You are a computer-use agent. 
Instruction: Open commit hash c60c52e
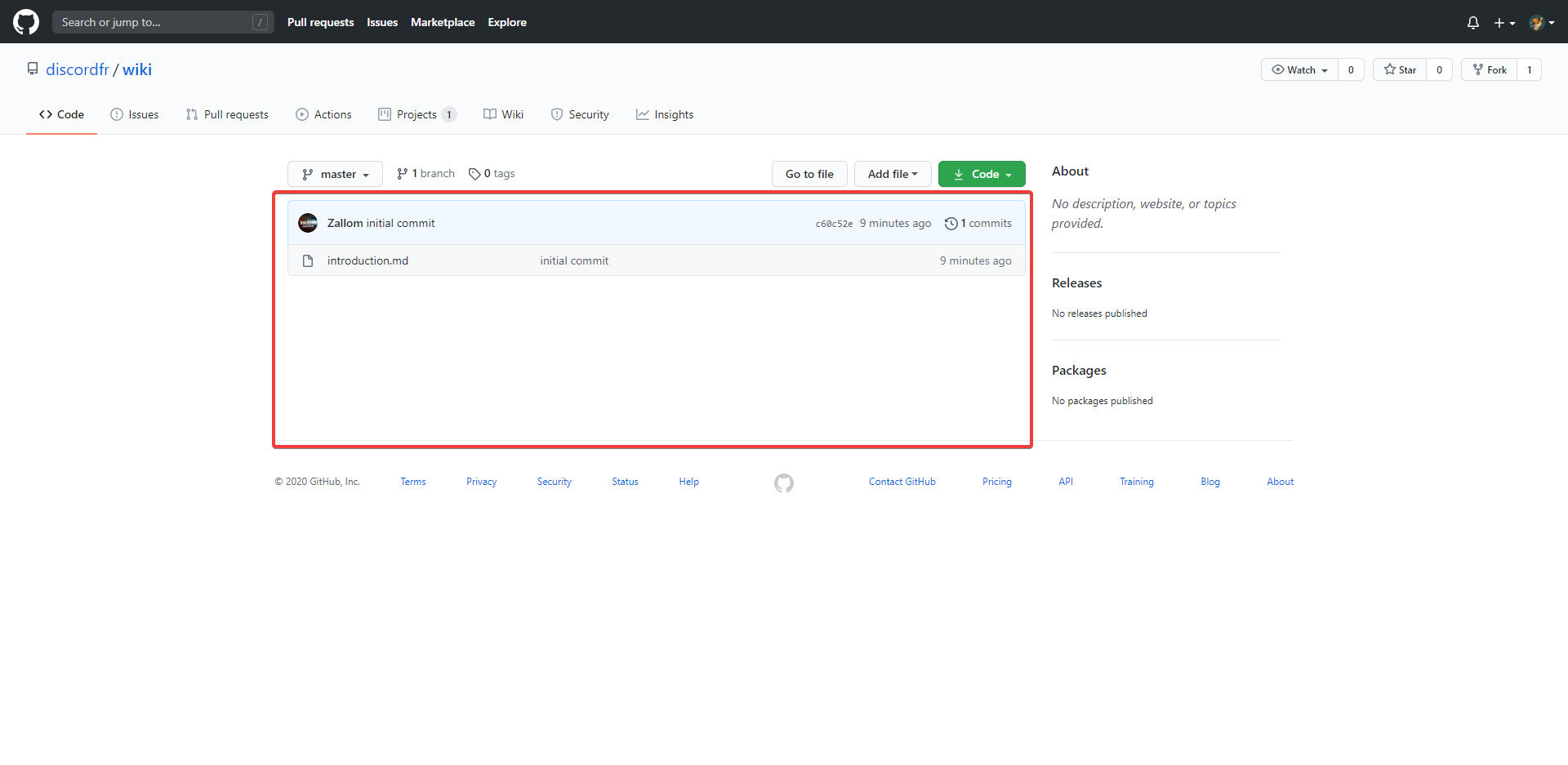coord(834,224)
